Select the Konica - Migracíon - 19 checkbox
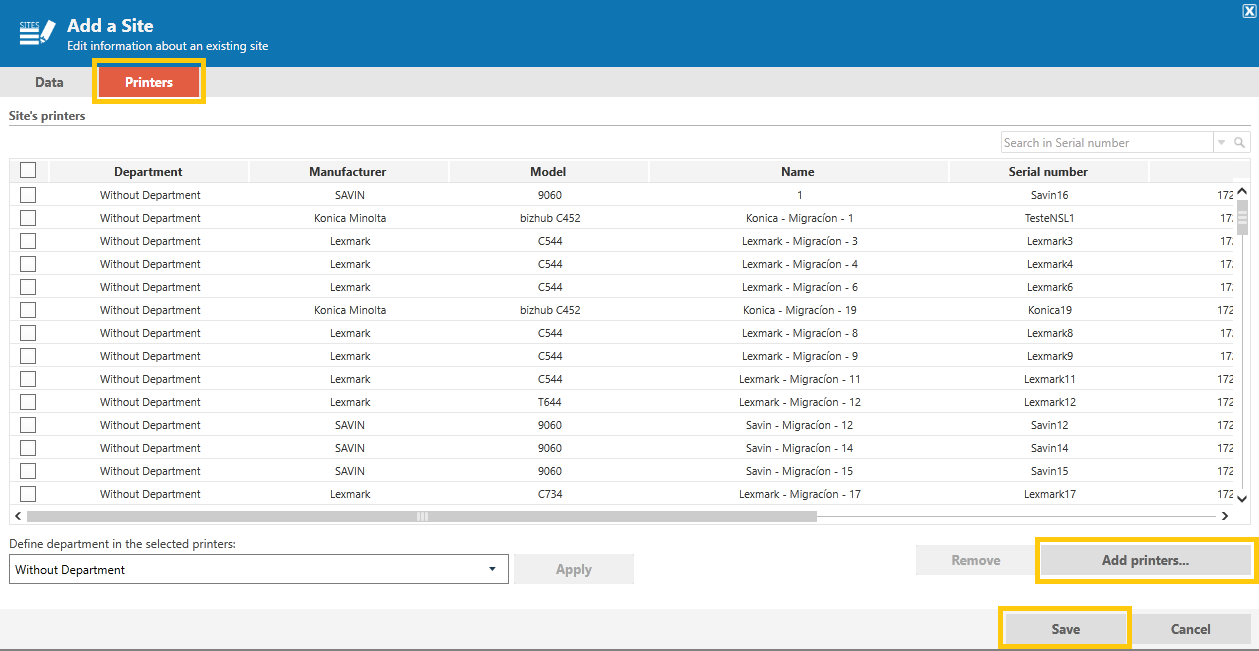This screenshot has height=651, width=1259. pos(28,310)
